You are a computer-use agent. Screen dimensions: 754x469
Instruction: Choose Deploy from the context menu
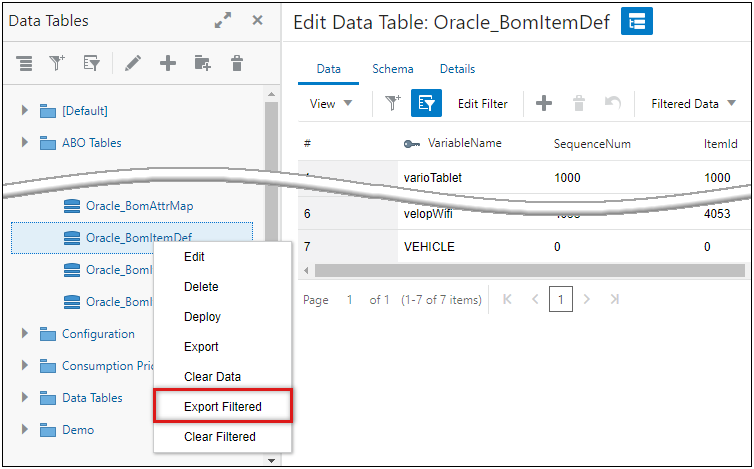point(223,317)
